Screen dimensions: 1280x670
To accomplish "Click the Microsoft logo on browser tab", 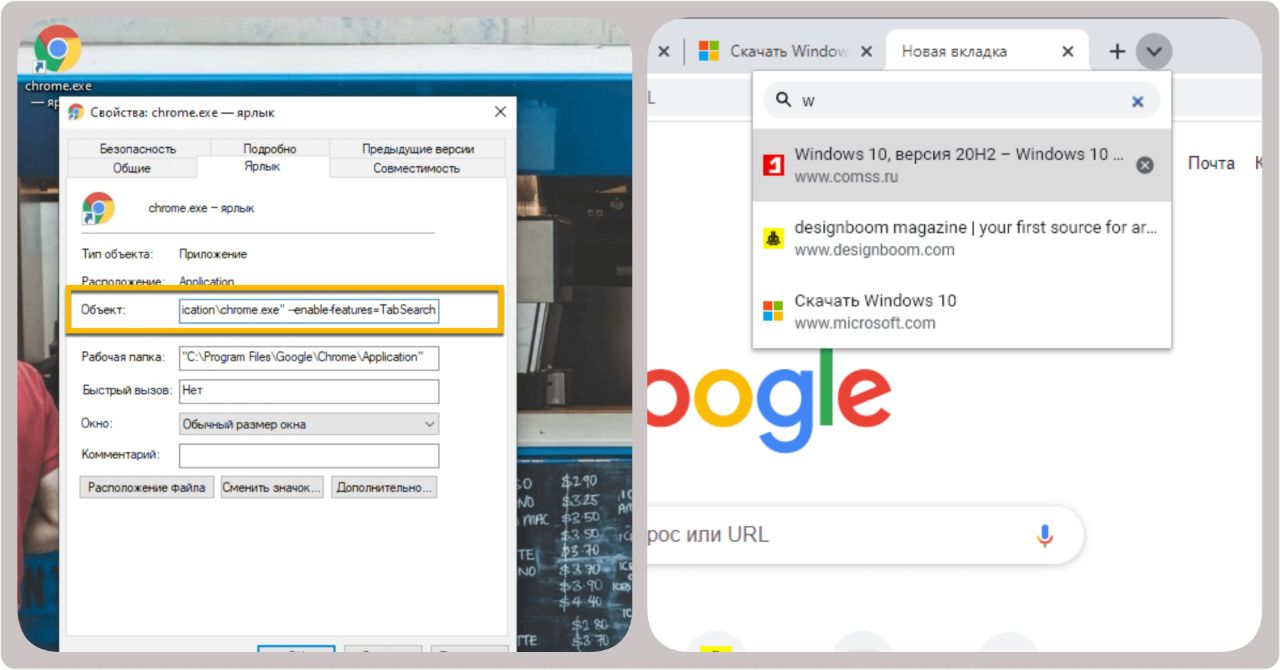I will (x=709, y=51).
